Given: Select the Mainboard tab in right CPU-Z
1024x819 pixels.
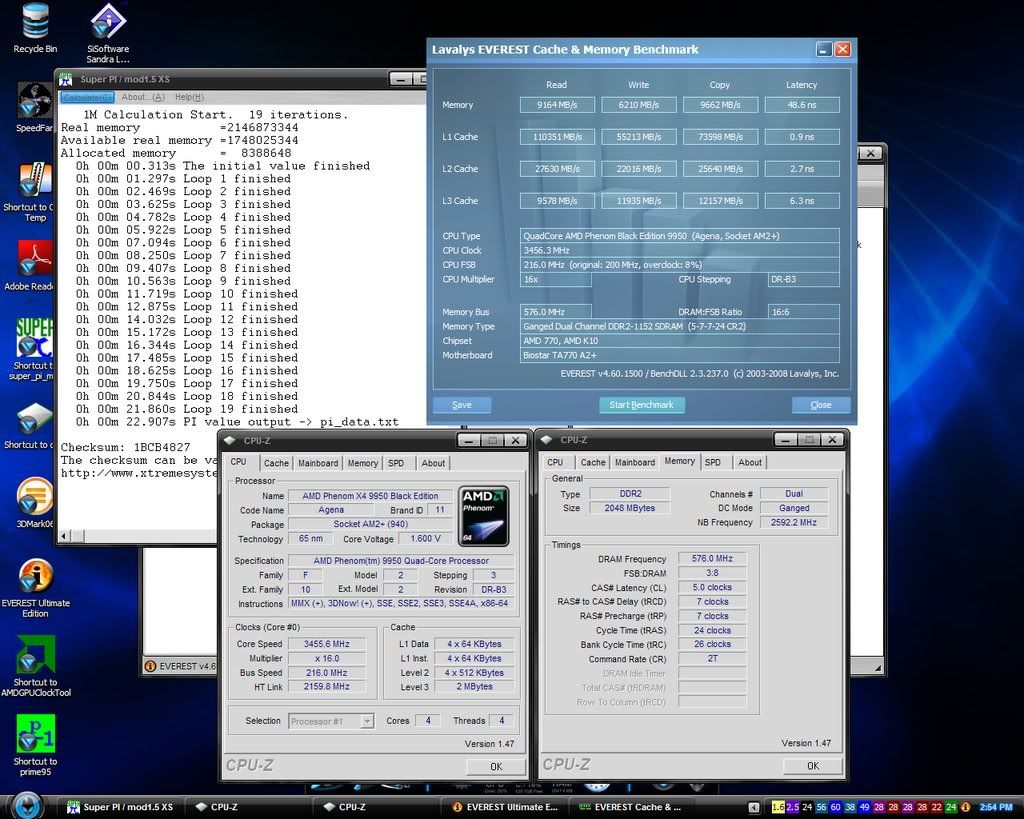Looking at the screenshot, I should (635, 462).
